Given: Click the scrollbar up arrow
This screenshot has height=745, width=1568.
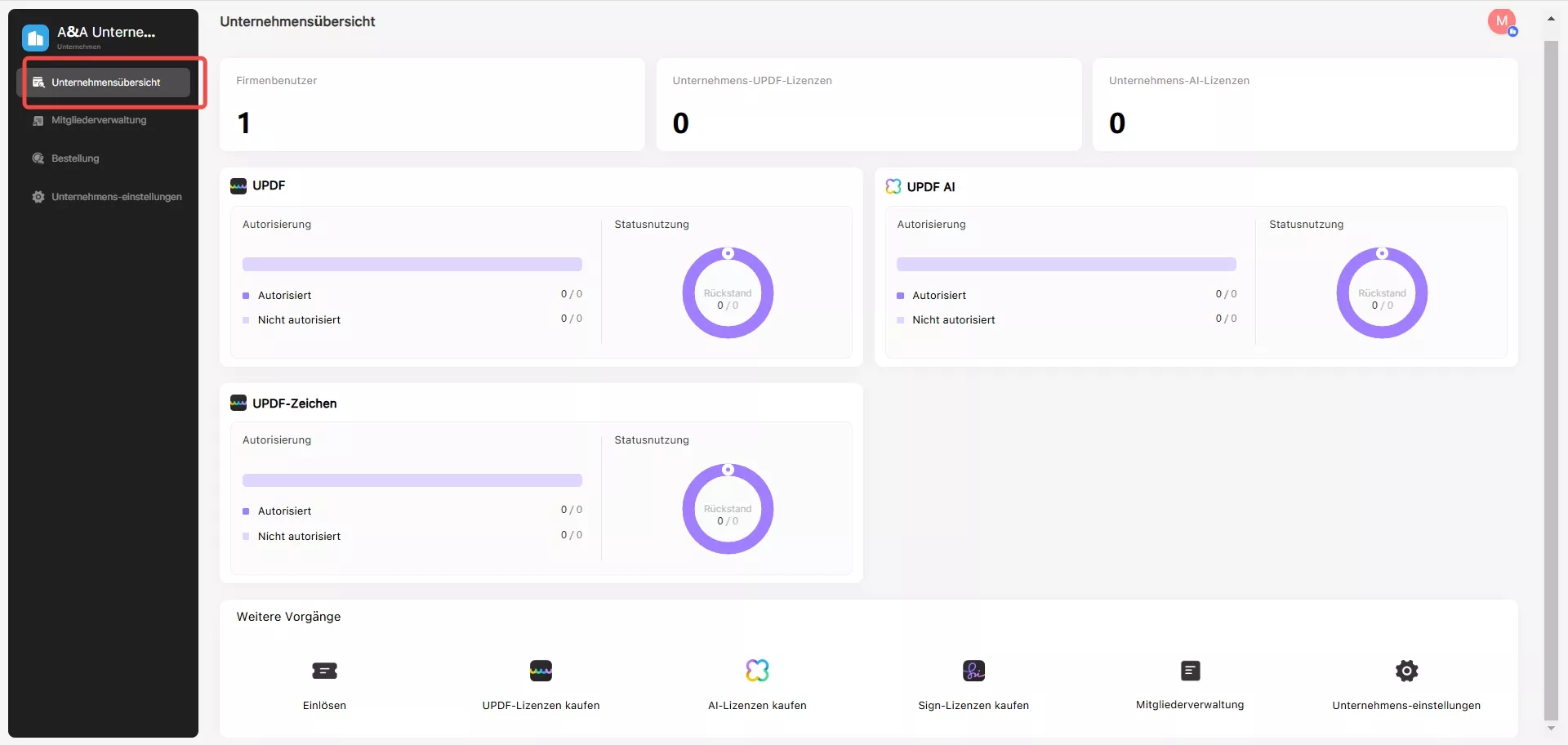Looking at the screenshot, I should click(x=1551, y=18).
